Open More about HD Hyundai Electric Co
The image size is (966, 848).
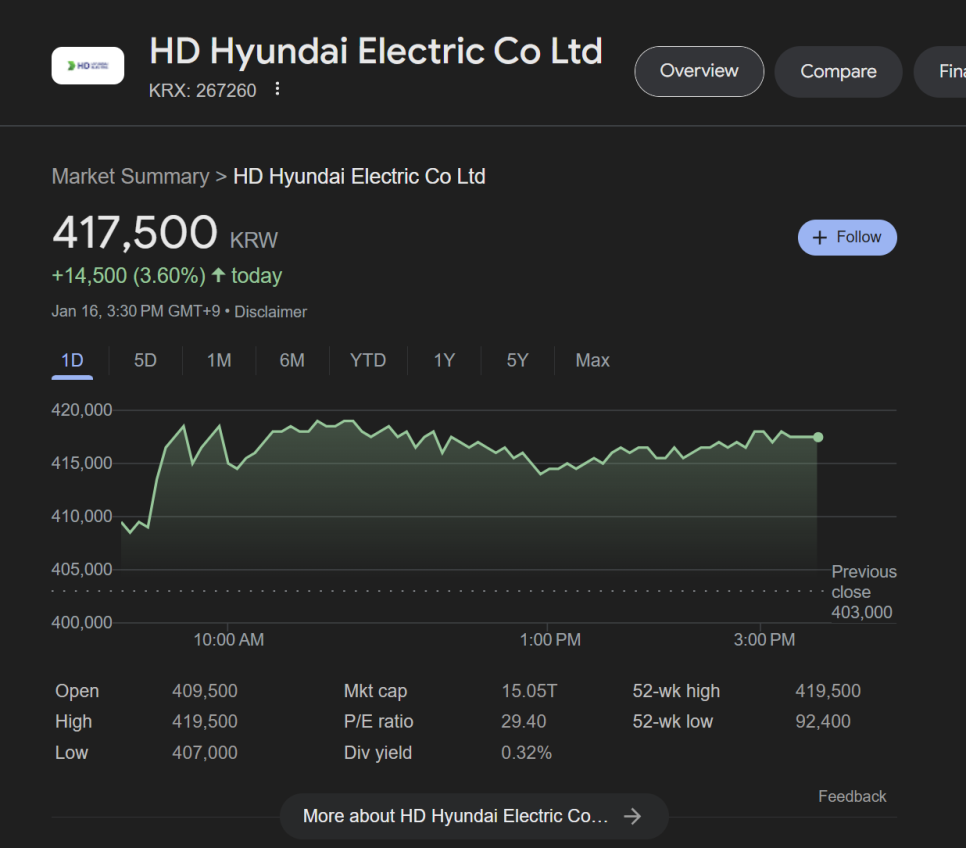[x=474, y=816]
